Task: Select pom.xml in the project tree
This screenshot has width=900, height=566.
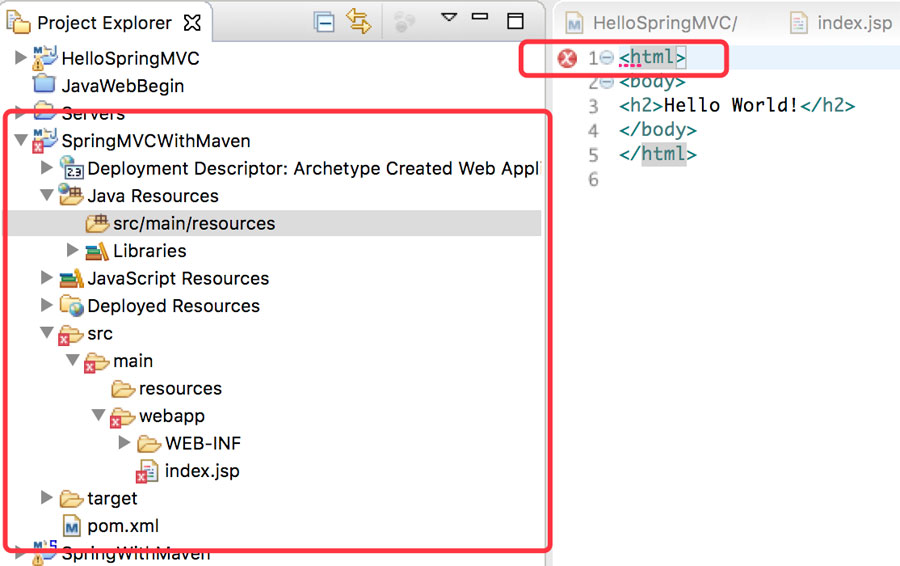Action: [123, 526]
